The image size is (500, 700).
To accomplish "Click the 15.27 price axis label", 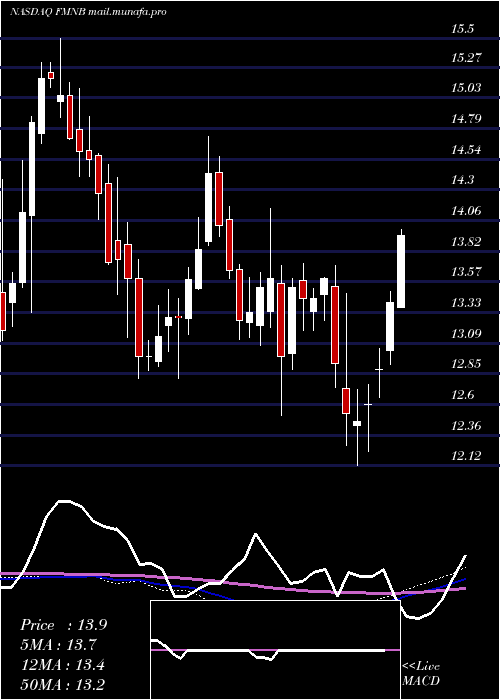I will click(x=467, y=58).
